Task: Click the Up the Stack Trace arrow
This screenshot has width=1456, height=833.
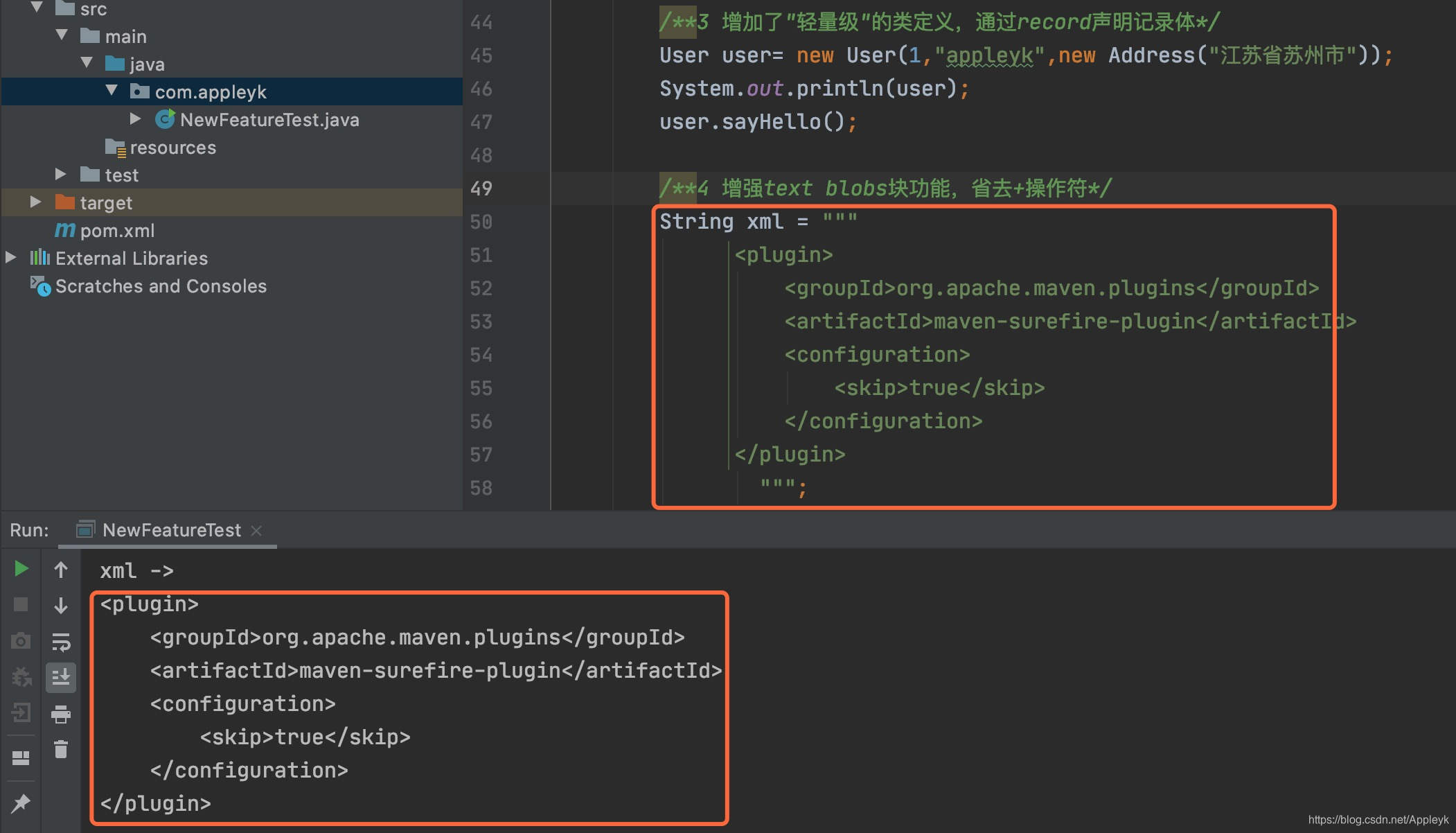Action: coord(61,570)
